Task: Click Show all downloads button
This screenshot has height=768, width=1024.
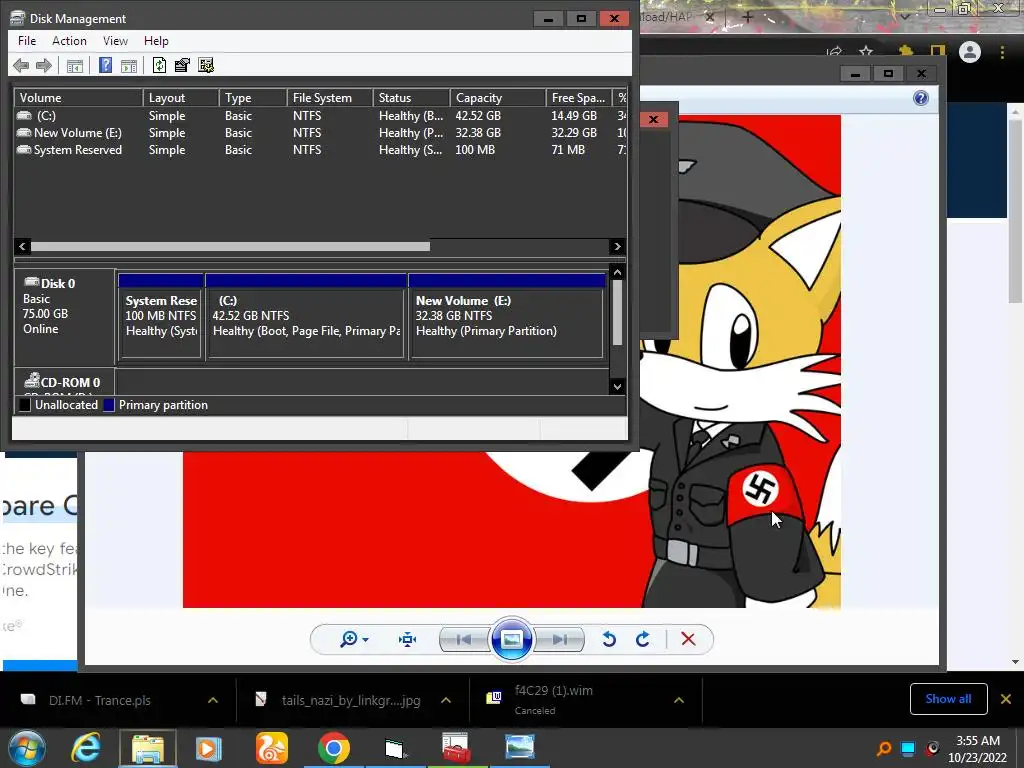Action: point(948,699)
